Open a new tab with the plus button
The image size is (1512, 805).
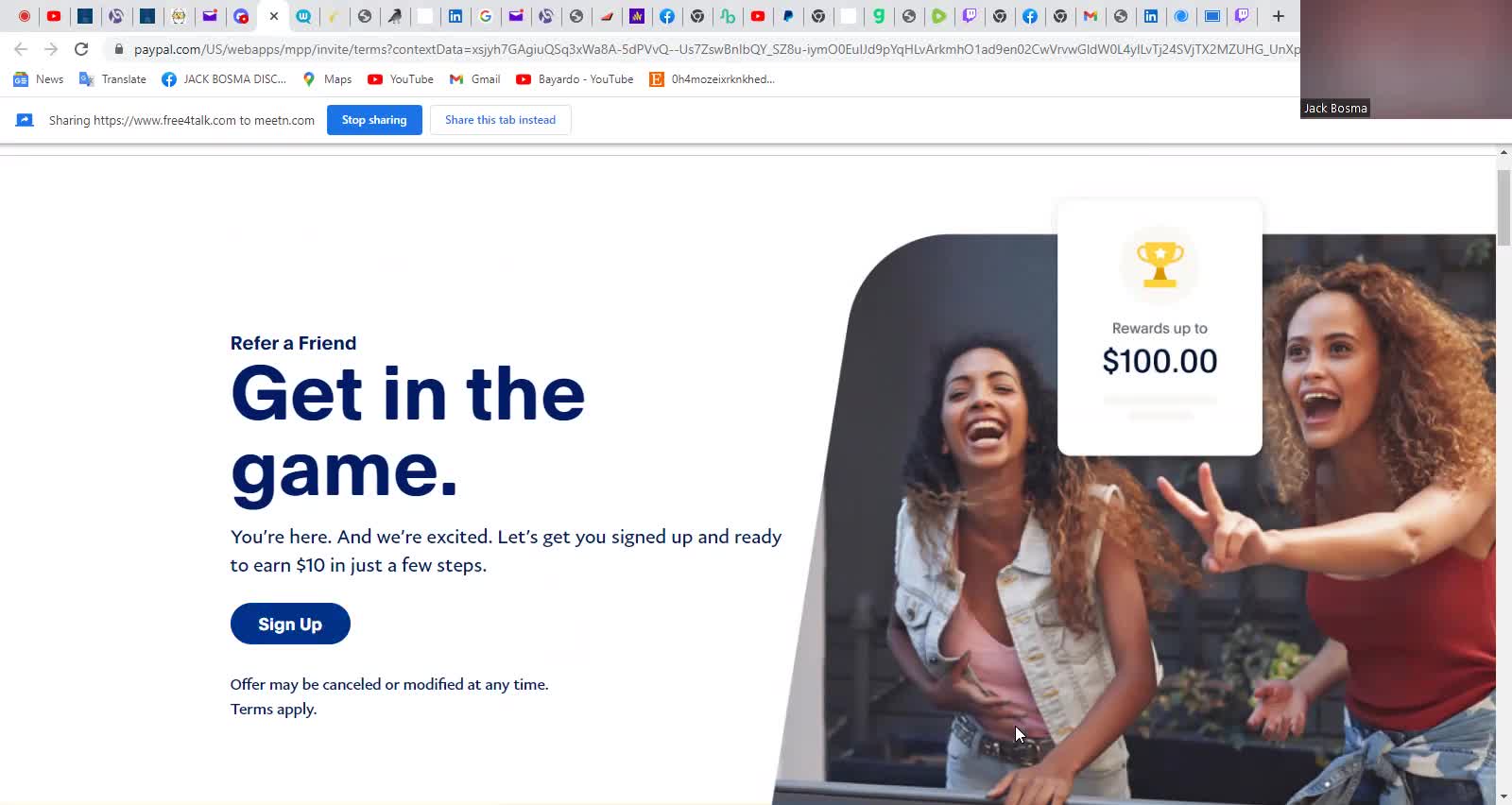1279,16
